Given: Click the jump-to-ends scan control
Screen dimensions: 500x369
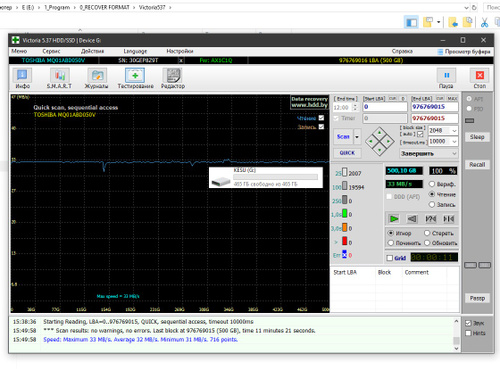Looking at the screenshot, I should coord(449,219).
